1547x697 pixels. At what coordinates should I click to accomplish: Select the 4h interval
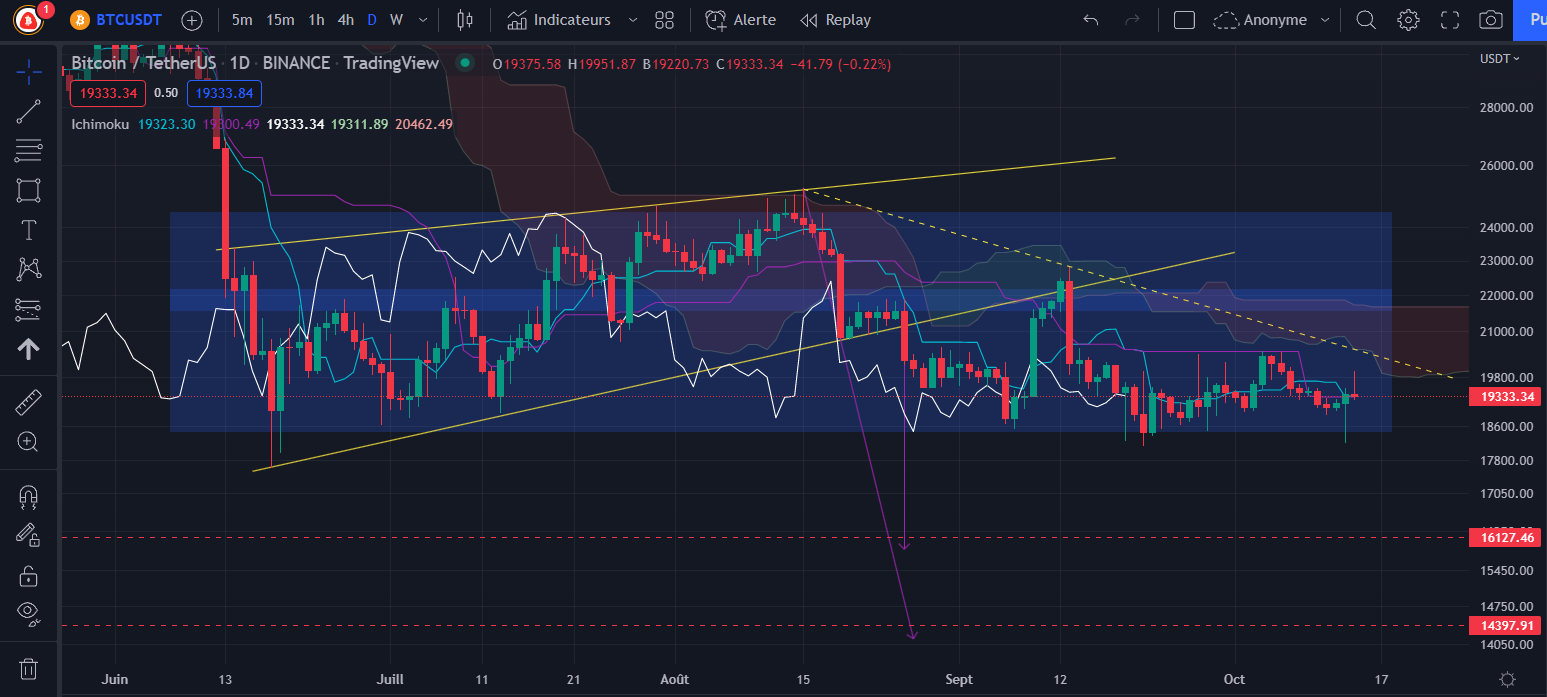pos(345,19)
